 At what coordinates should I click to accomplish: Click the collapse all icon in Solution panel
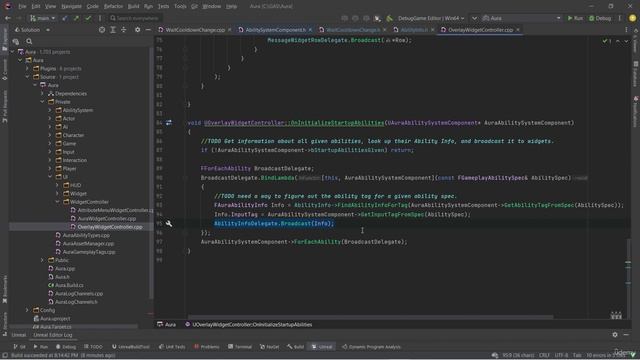pyautogui.click(x=123, y=30)
